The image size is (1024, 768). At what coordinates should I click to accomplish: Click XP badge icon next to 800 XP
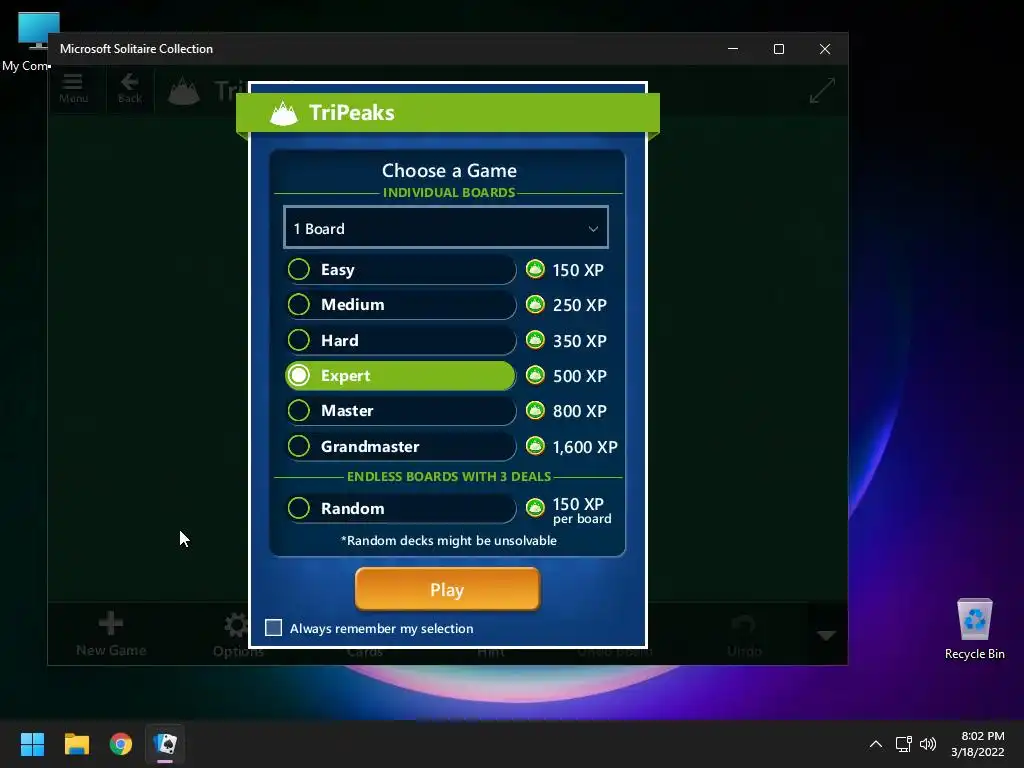pos(536,410)
